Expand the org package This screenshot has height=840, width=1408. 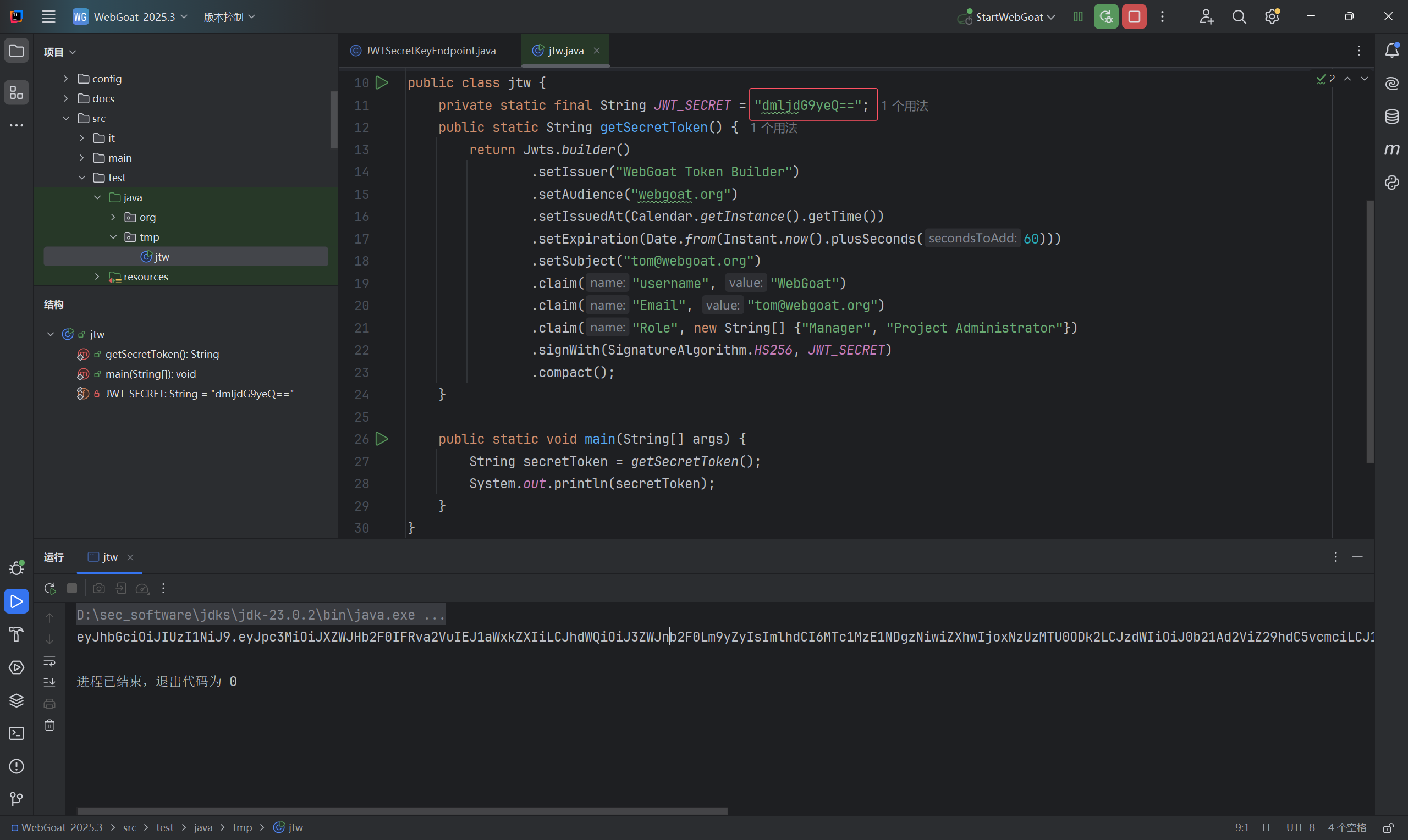point(113,217)
